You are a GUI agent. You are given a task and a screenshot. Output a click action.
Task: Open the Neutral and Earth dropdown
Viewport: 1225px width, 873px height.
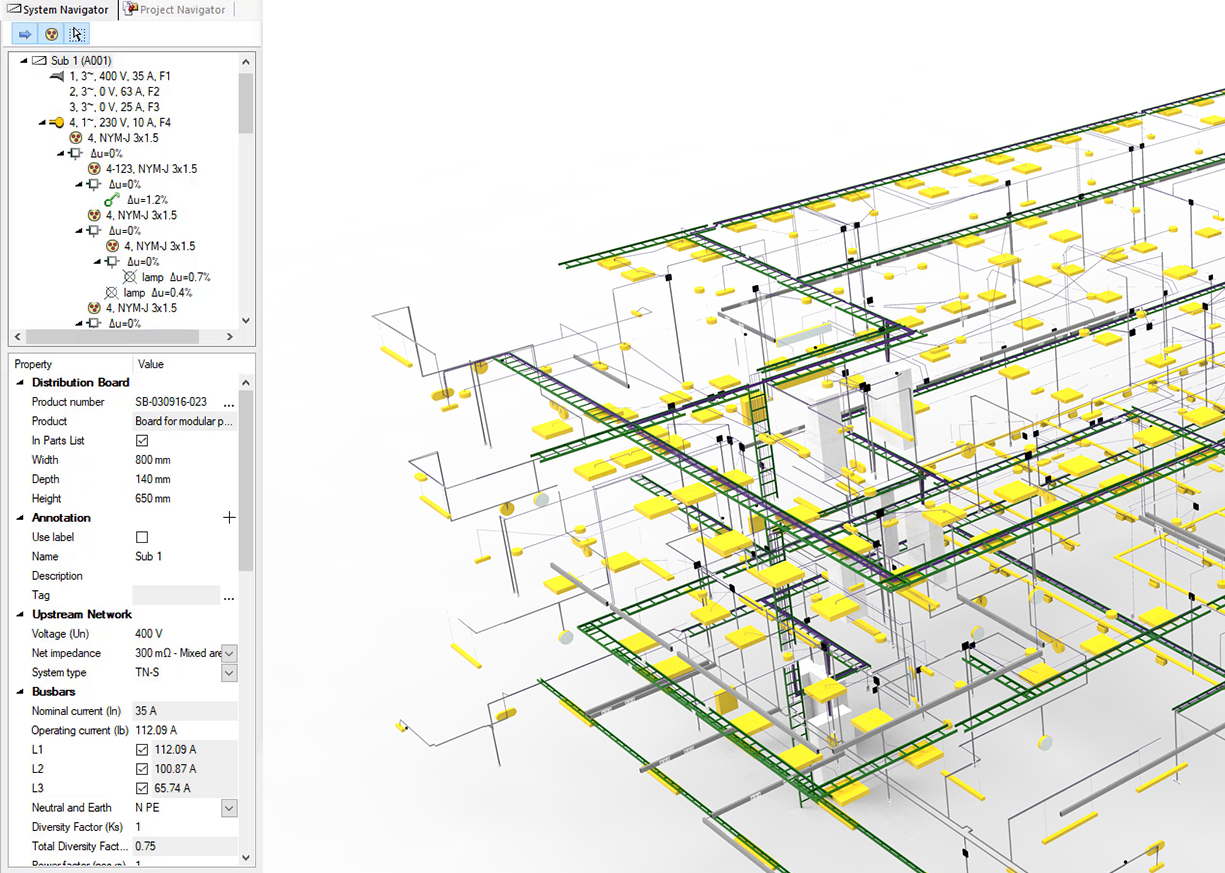click(229, 808)
